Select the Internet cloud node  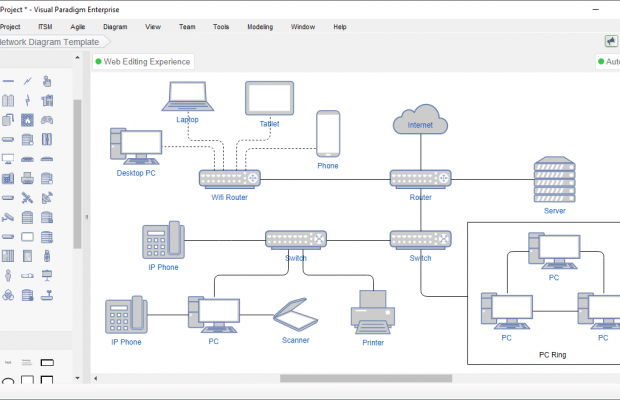click(420, 121)
